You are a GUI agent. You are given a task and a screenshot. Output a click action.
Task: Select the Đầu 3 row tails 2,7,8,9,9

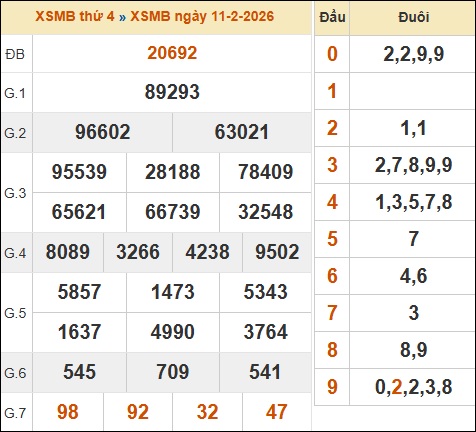(414, 165)
